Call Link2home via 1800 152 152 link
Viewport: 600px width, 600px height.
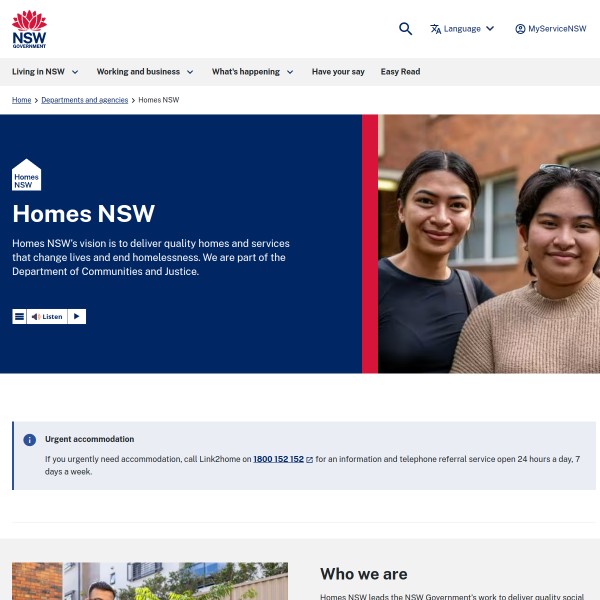point(279,459)
